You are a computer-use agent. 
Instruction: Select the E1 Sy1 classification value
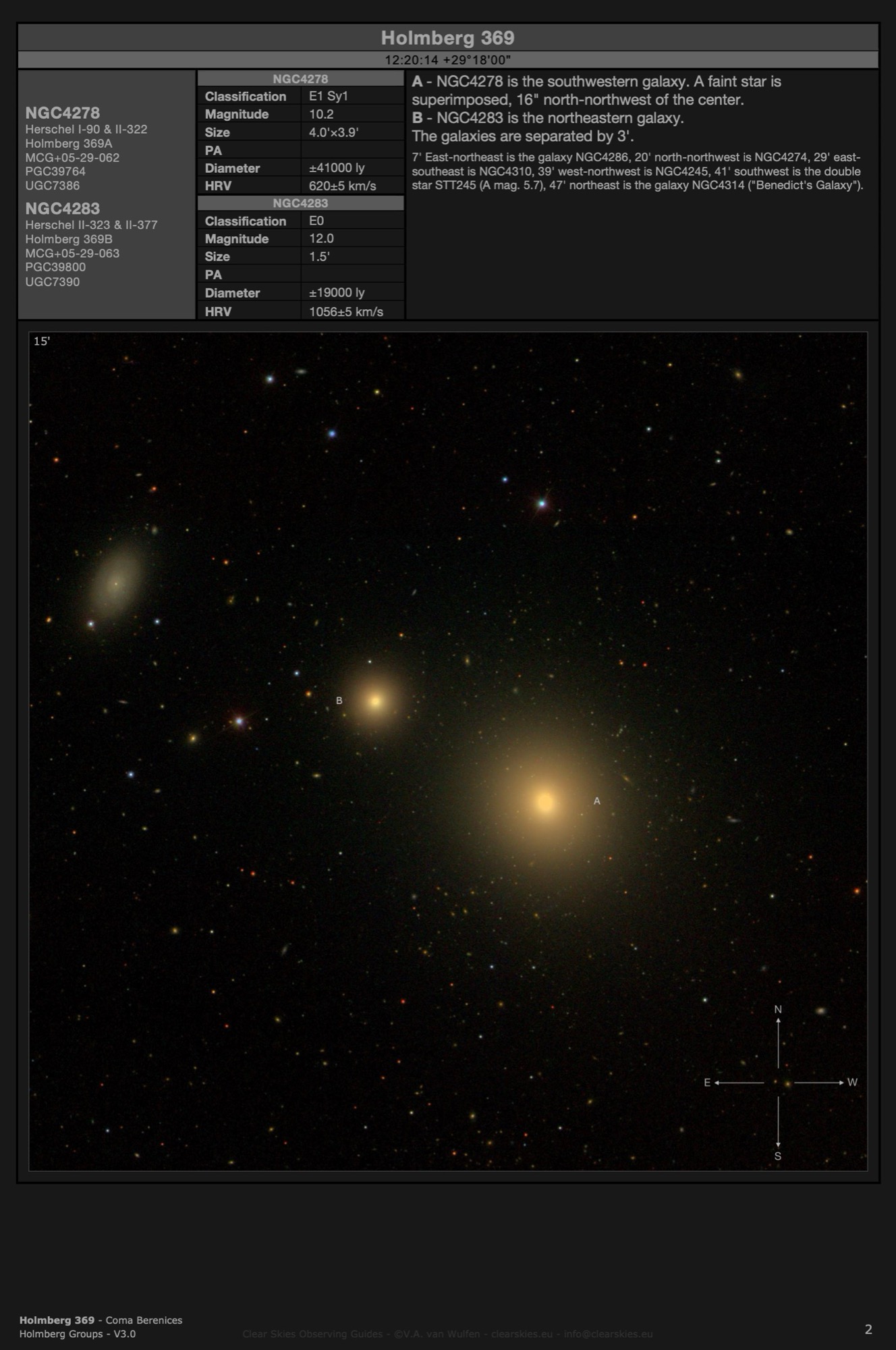pyautogui.click(x=329, y=96)
